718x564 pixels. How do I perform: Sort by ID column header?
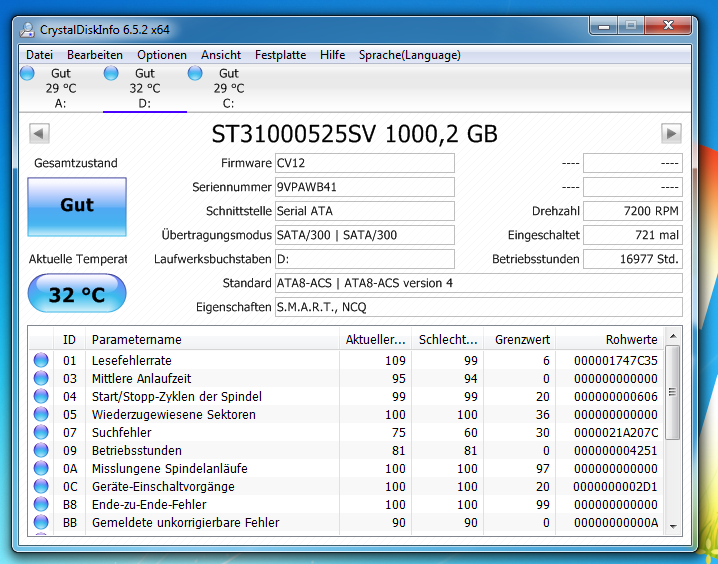coord(69,339)
